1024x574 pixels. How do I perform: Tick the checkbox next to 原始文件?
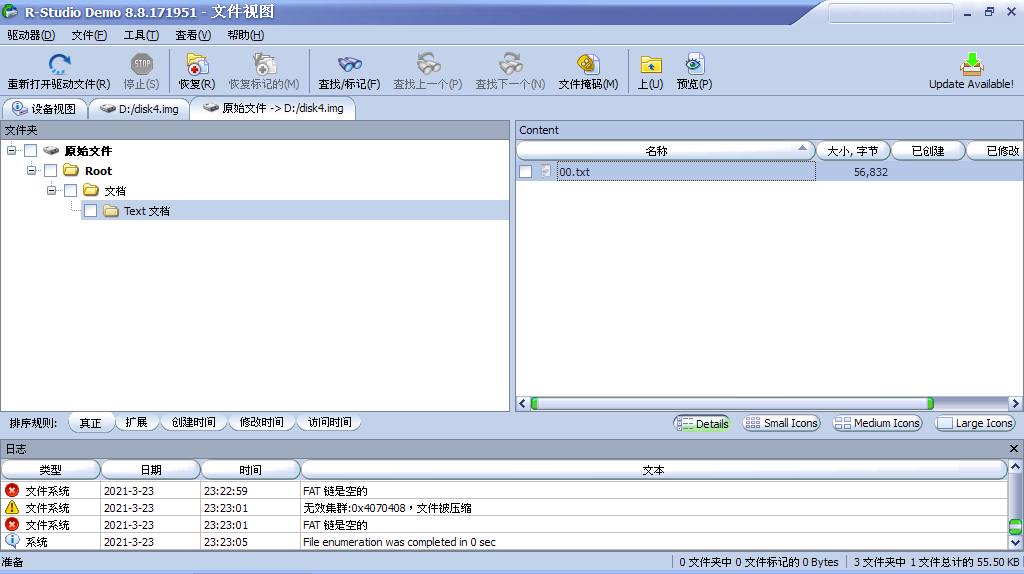pos(31,151)
